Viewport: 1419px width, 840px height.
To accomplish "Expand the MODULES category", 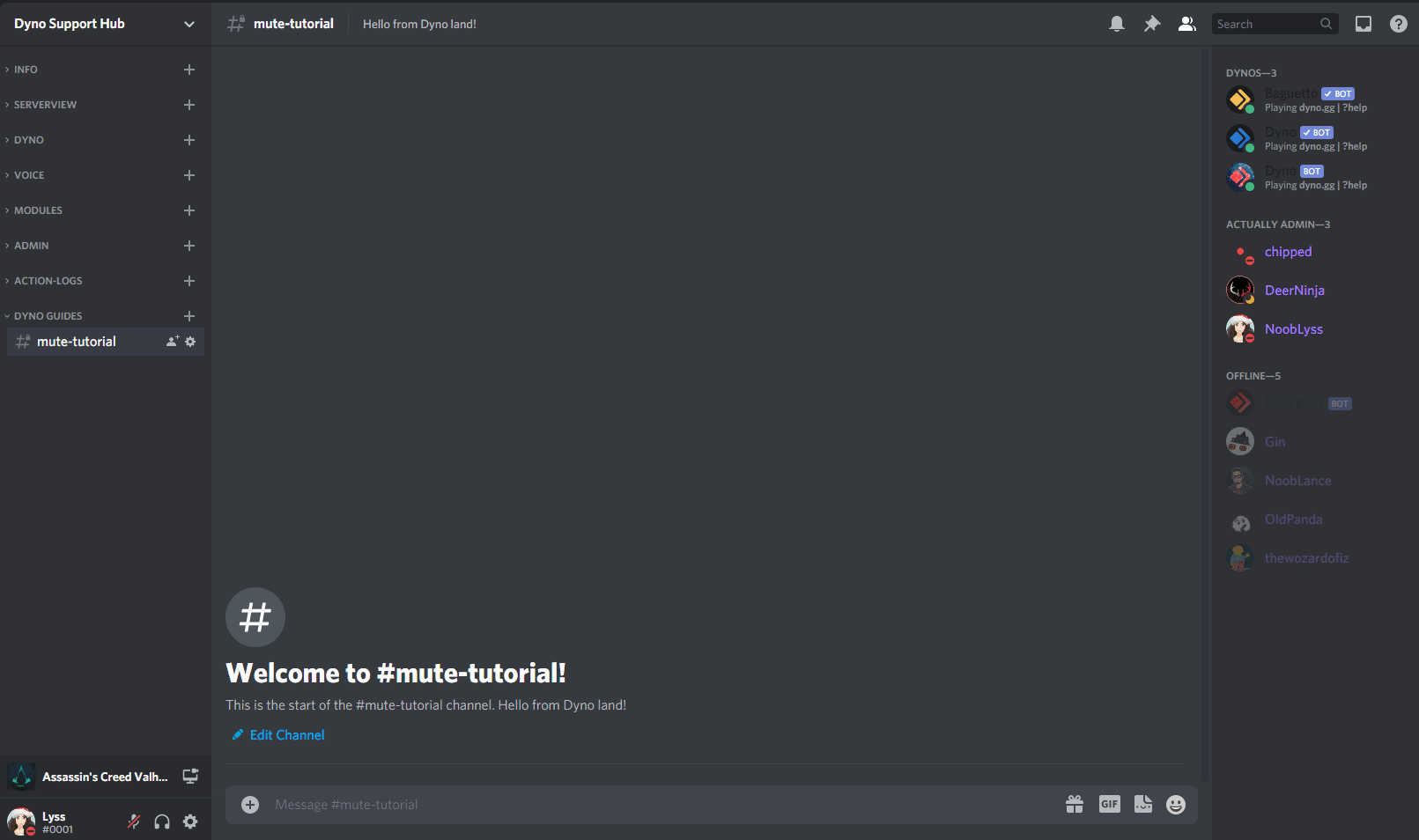I will tap(38, 210).
